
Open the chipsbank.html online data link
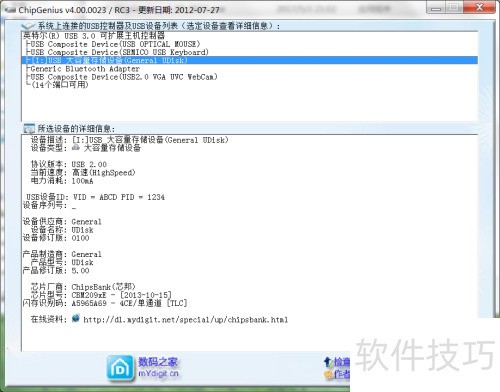click(x=185, y=320)
